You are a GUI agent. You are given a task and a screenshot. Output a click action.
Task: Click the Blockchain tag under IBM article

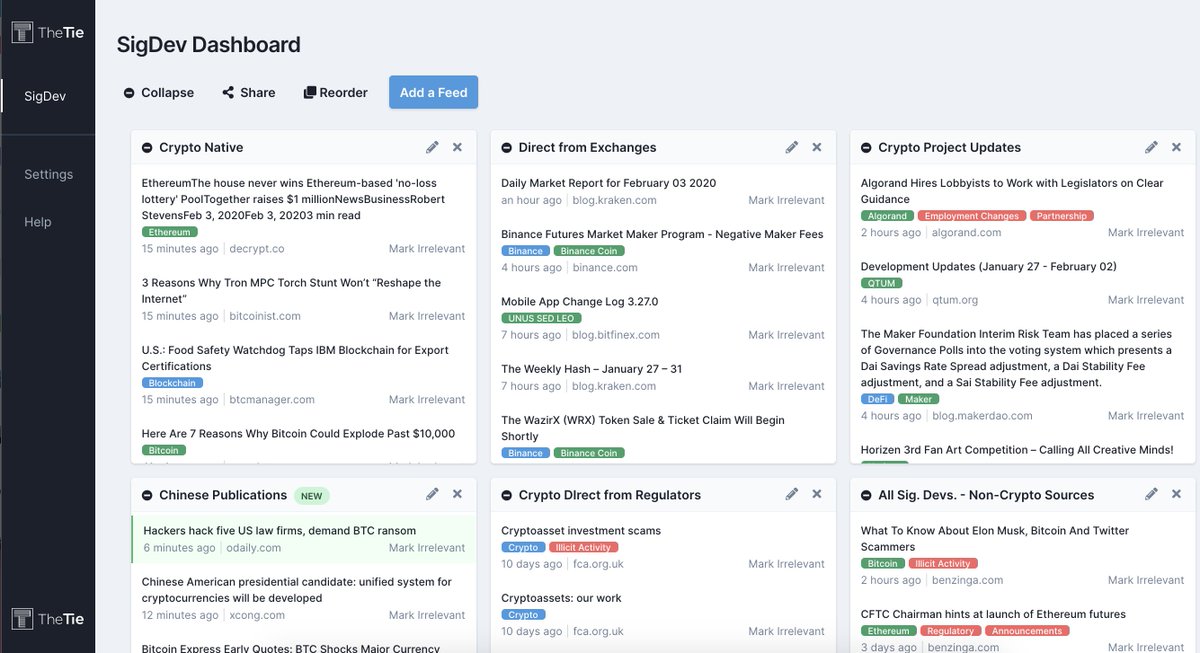coord(172,383)
